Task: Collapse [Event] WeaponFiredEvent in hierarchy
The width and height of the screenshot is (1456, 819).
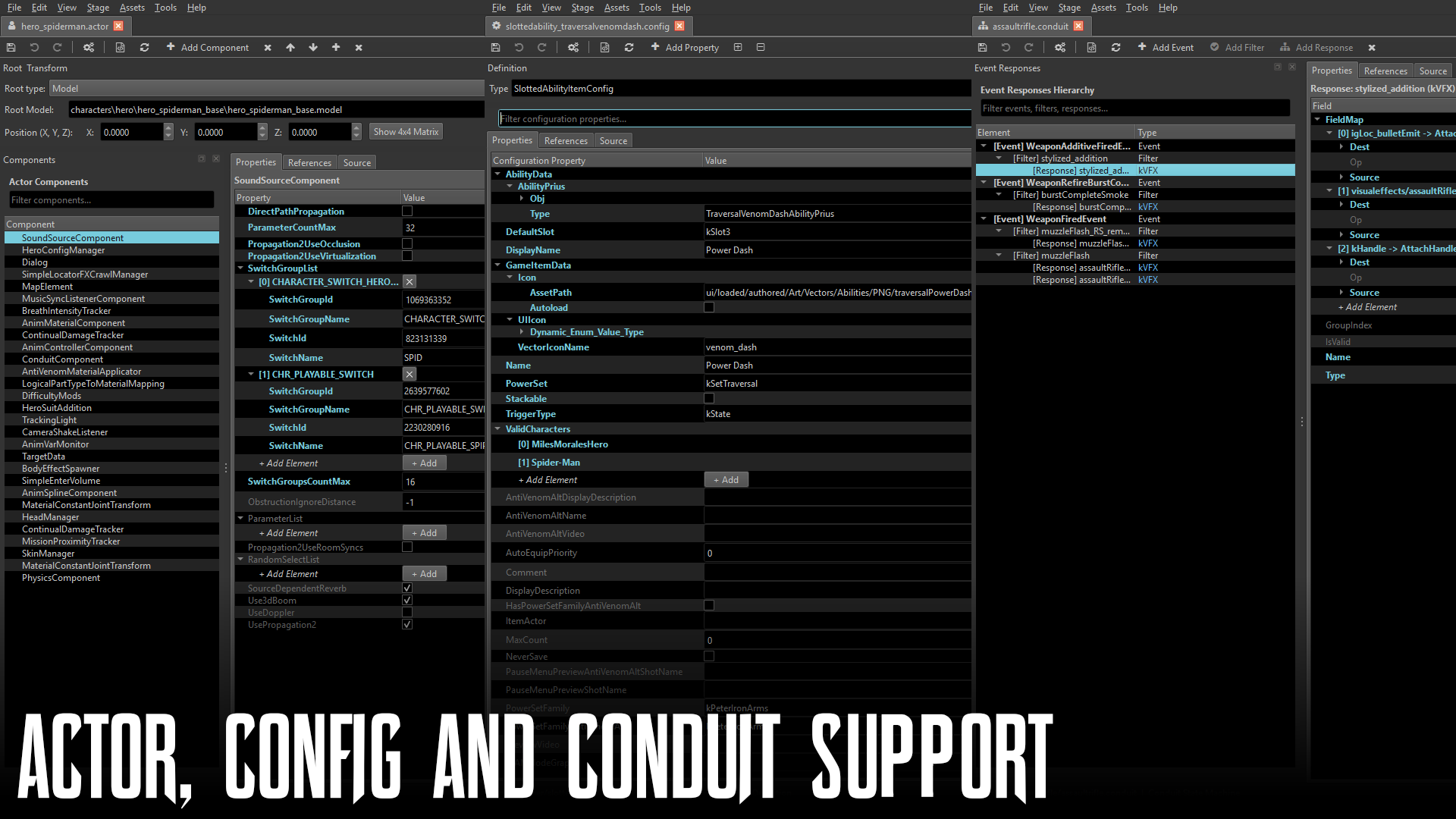Action: pos(984,219)
